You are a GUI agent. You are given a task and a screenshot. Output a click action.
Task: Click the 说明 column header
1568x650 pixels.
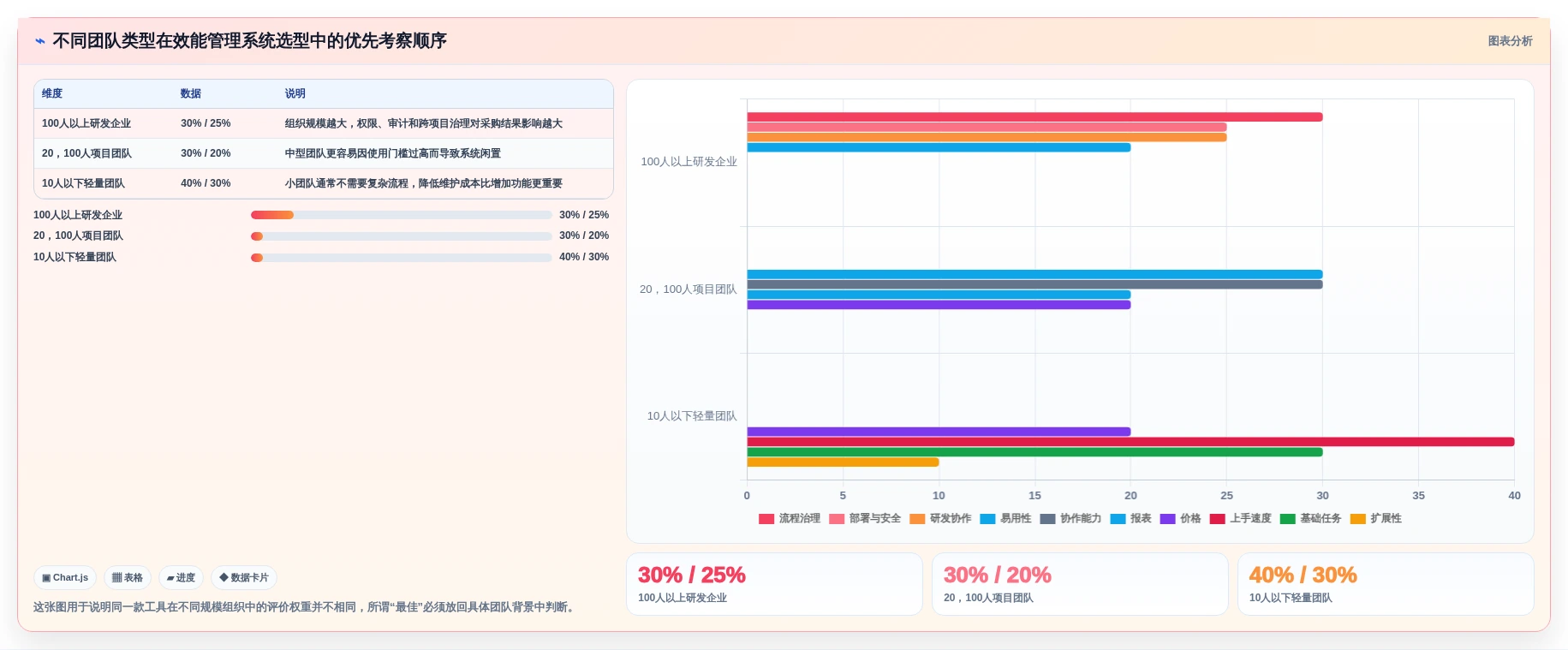pyautogui.click(x=295, y=93)
